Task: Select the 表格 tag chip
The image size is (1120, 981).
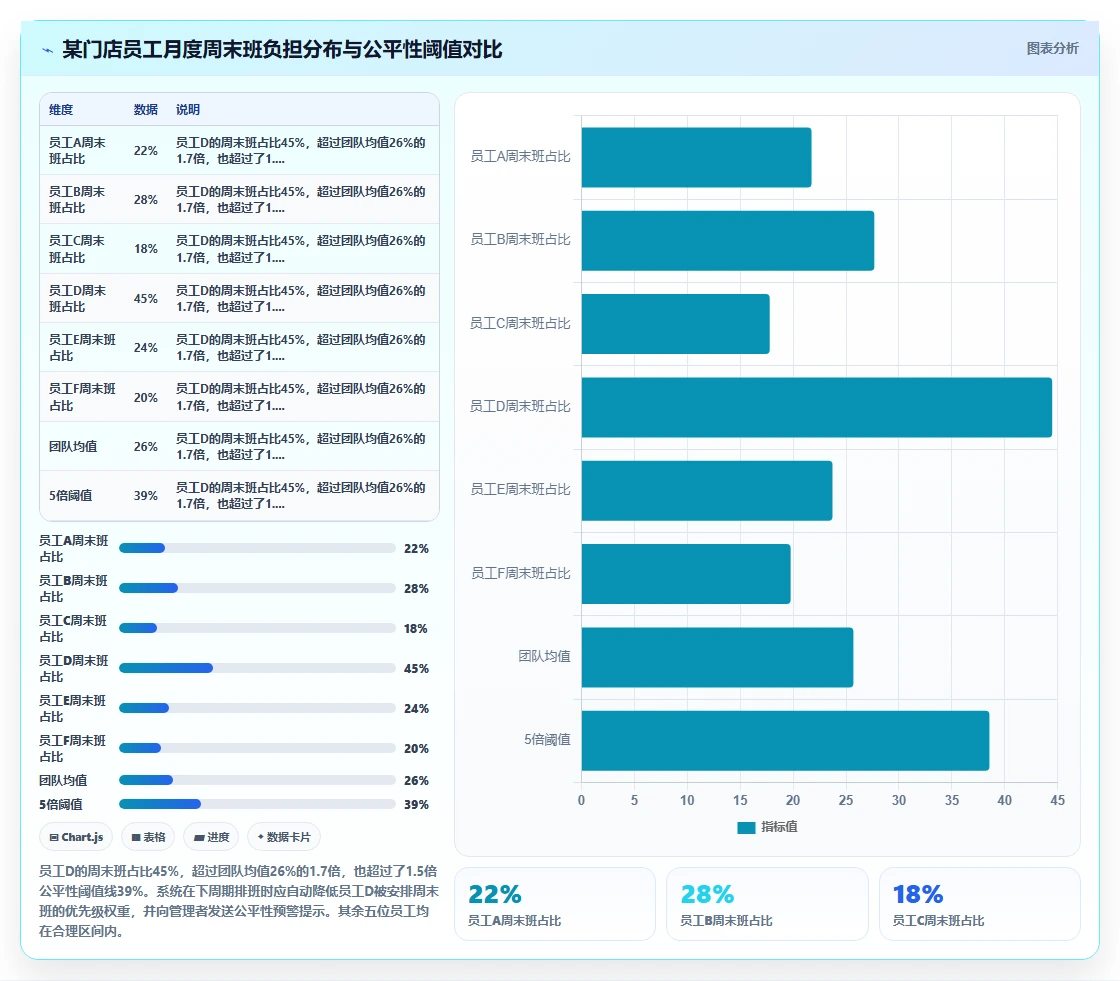Action: pos(148,837)
